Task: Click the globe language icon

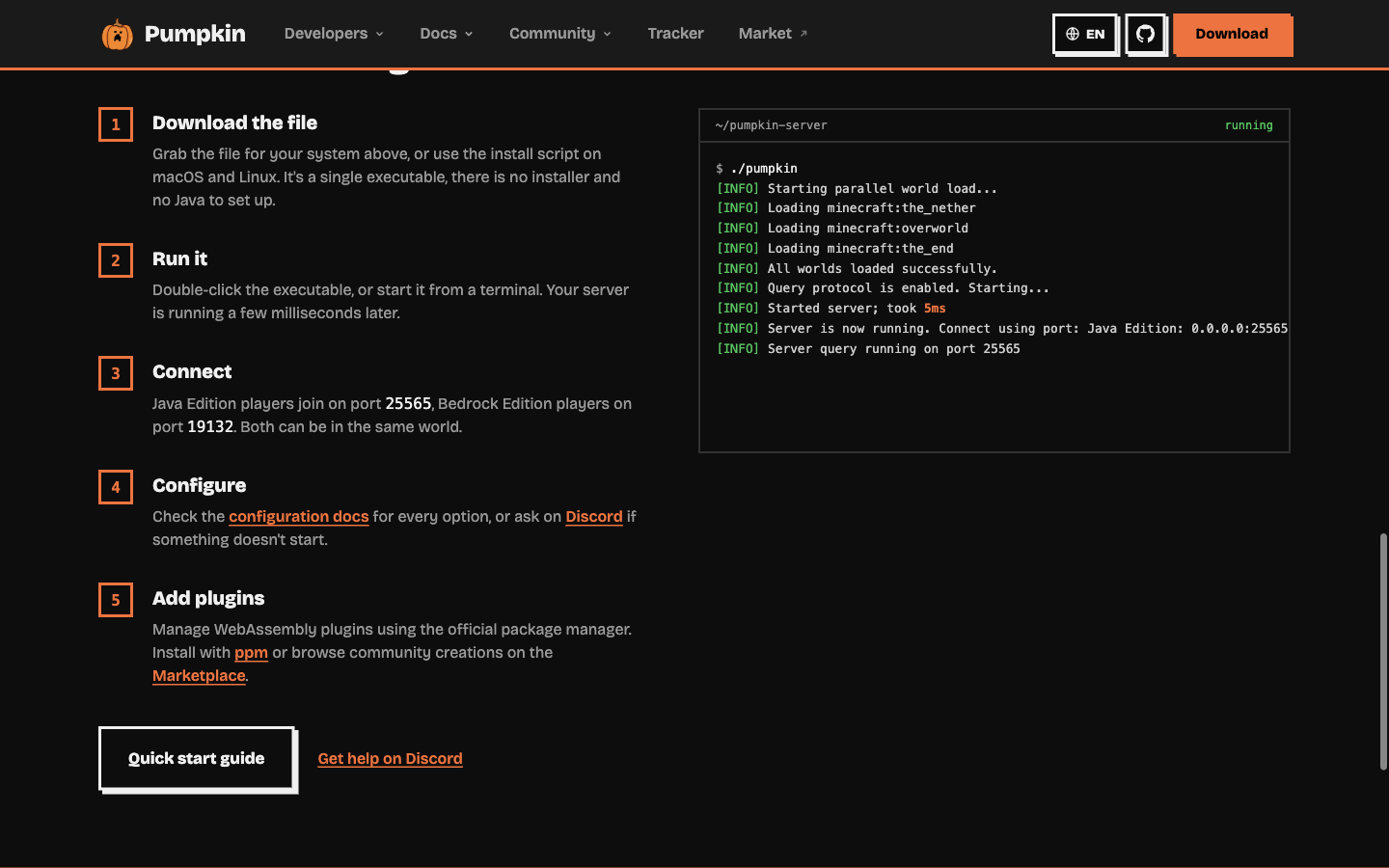Action: (x=1073, y=34)
